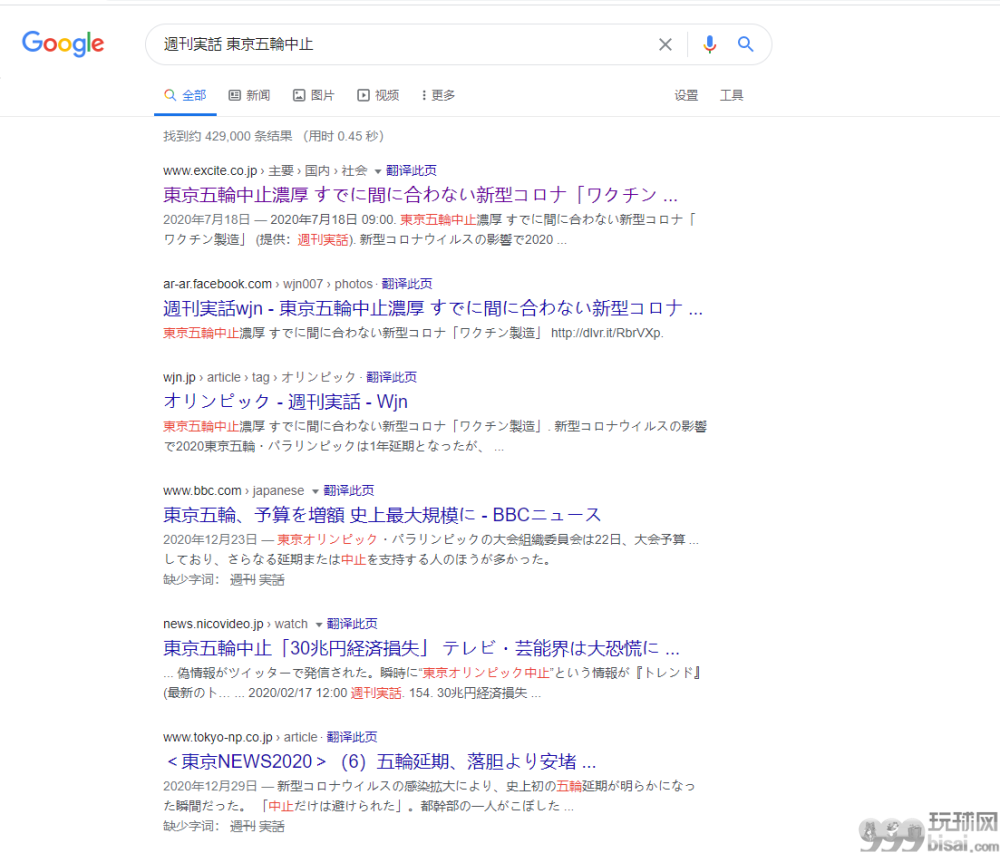Click 翻译此页 for the tokyo-np.co.jp result
Screen dimensions: 1000x853
352,737
